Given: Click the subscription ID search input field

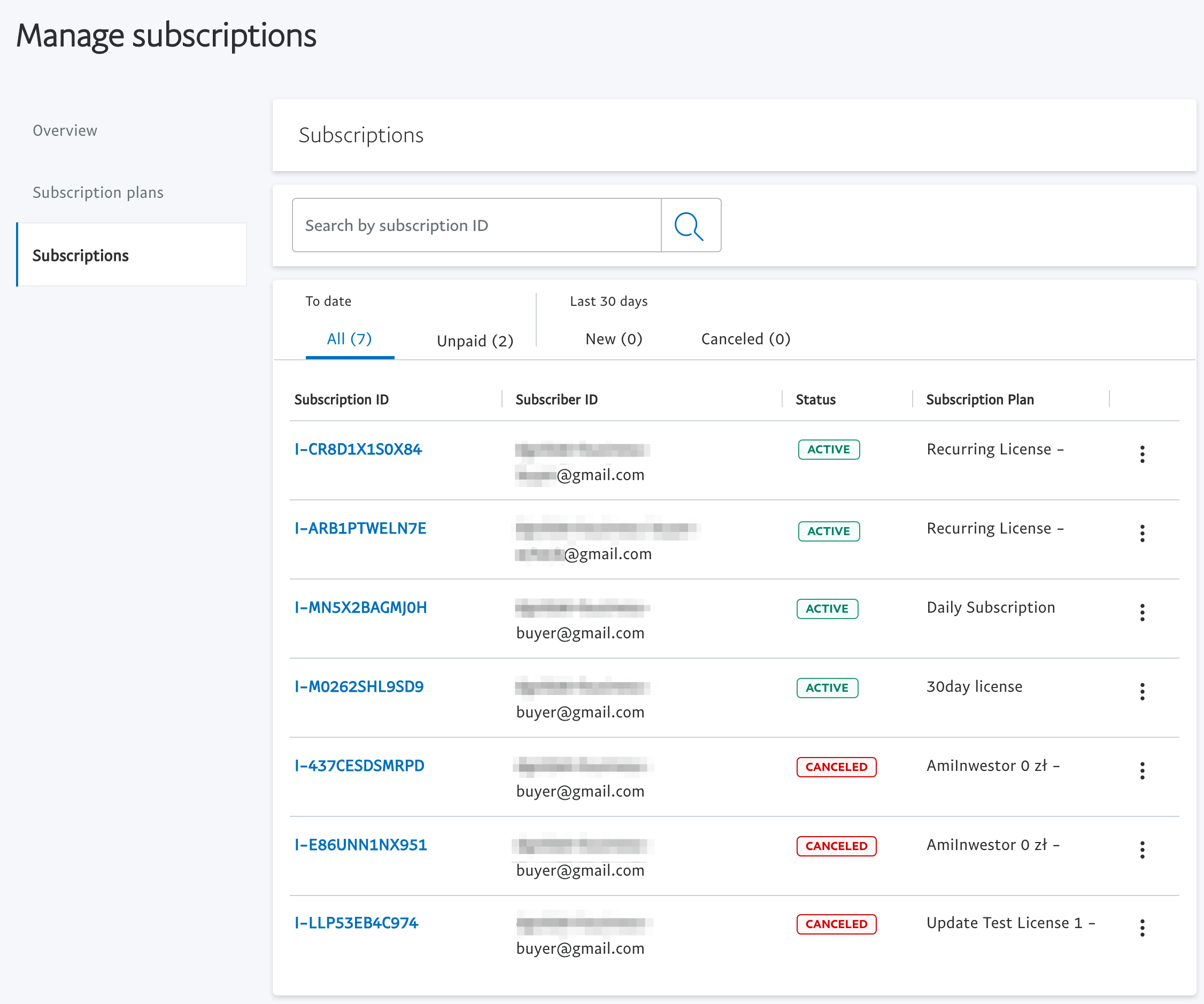Looking at the screenshot, I should [477, 224].
